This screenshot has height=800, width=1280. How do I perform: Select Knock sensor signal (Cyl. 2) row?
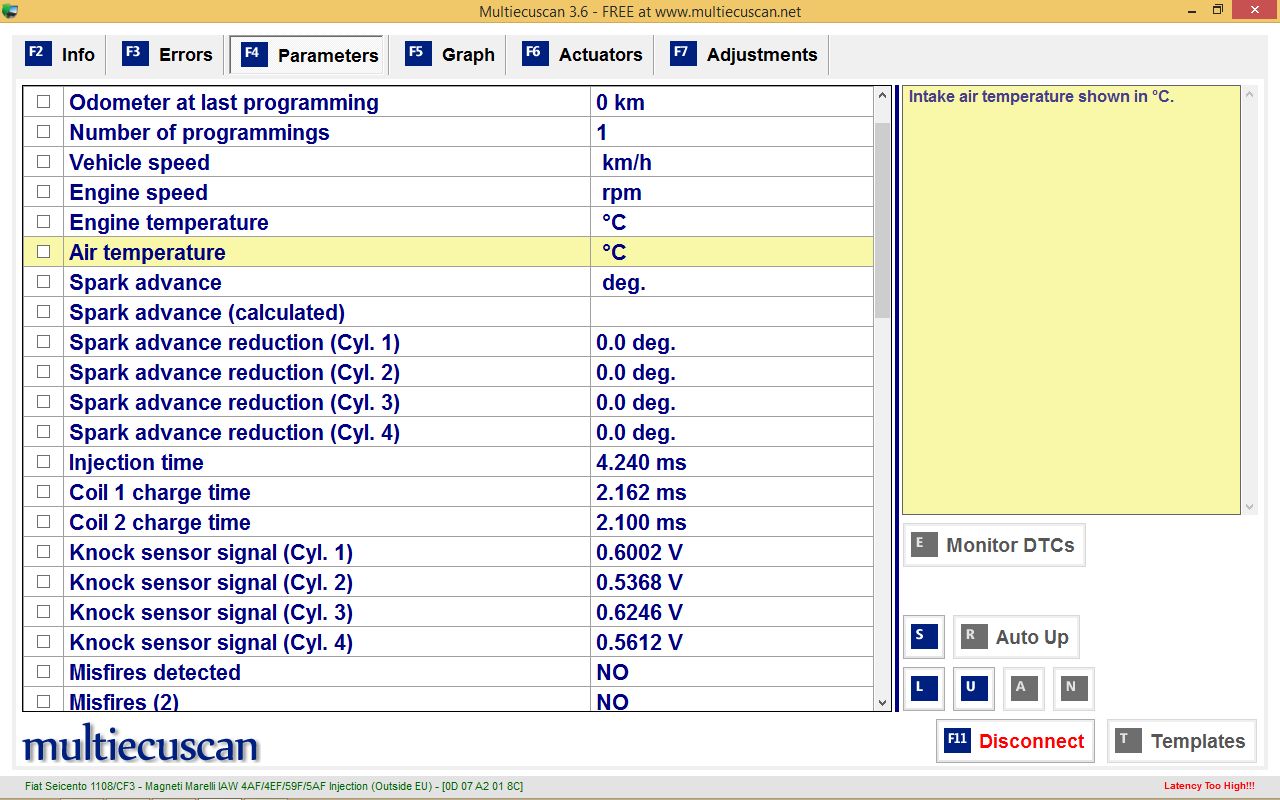click(448, 582)
